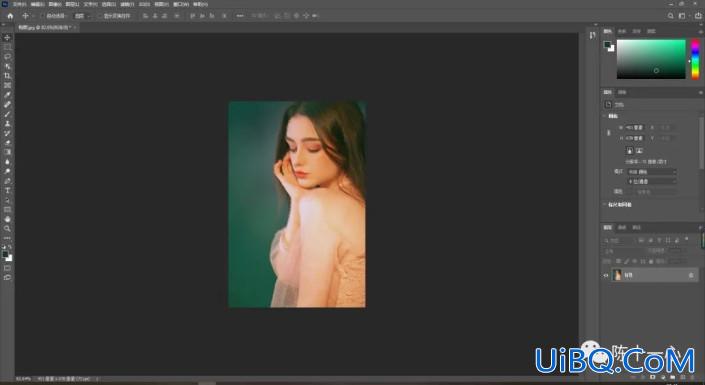
Task: Open the Move tool preset picker arrow
Action: coord(33,16)
